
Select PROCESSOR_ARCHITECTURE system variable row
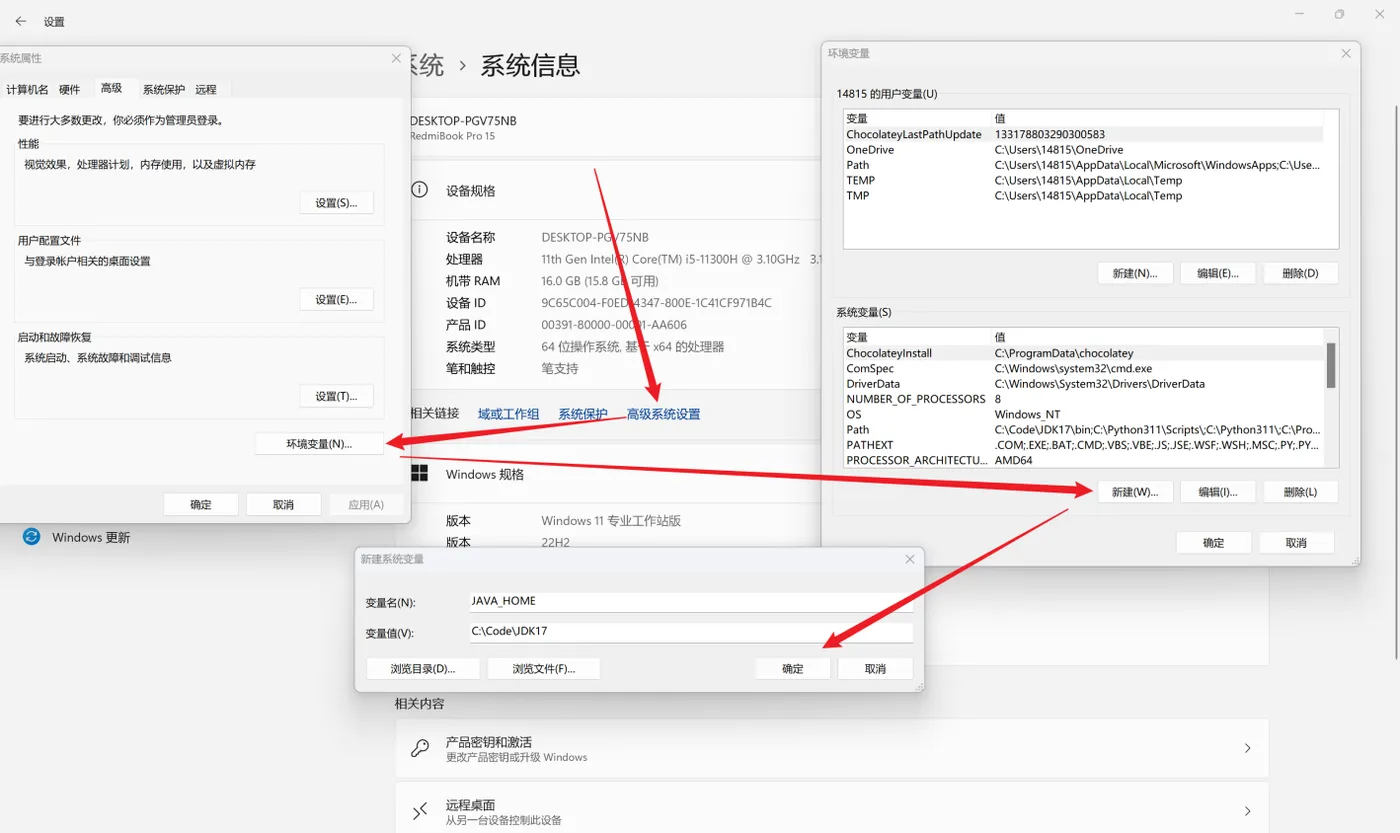pyautogui.click(x=1084, y=461)
